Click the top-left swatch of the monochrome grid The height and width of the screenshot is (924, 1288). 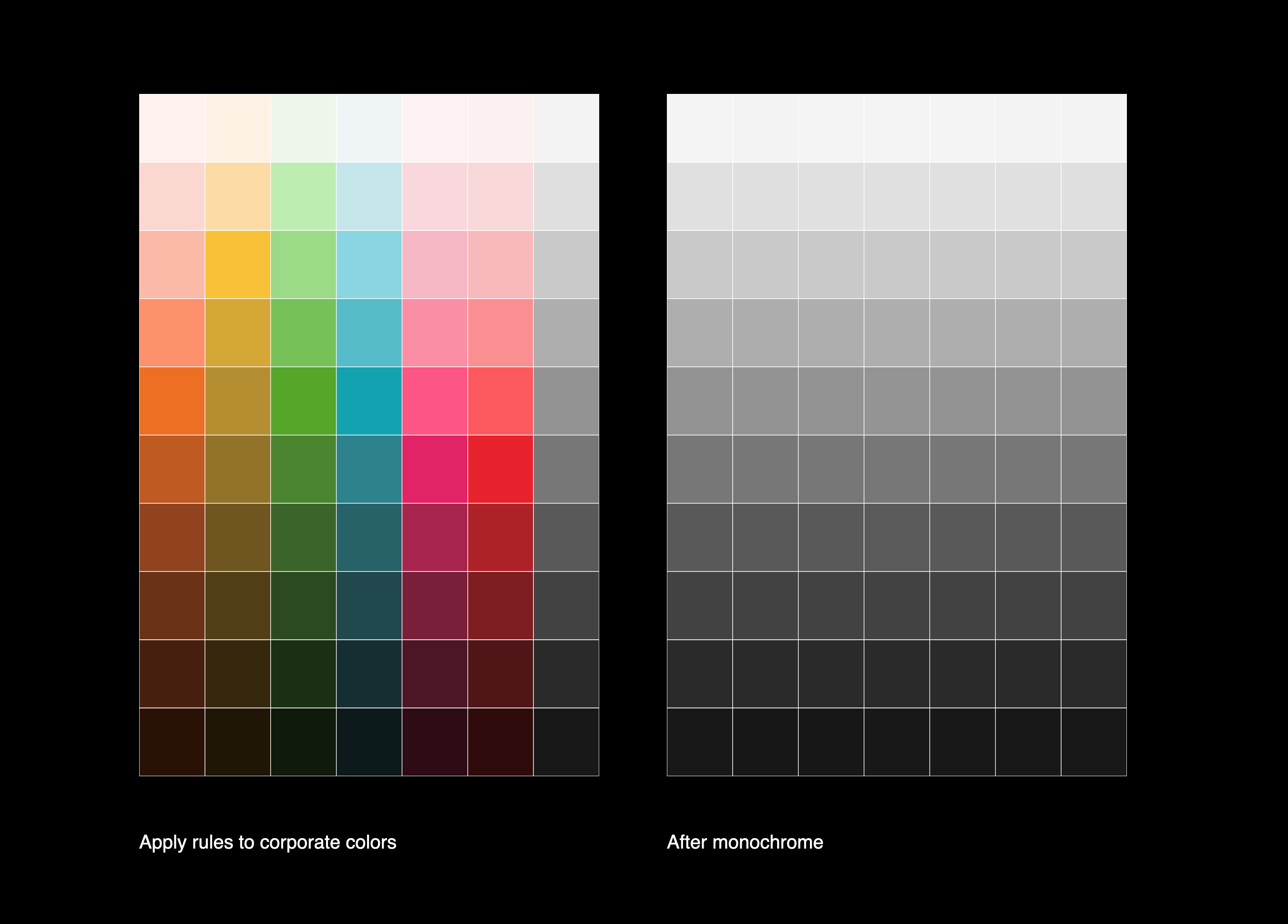click(x=700, y=128)
